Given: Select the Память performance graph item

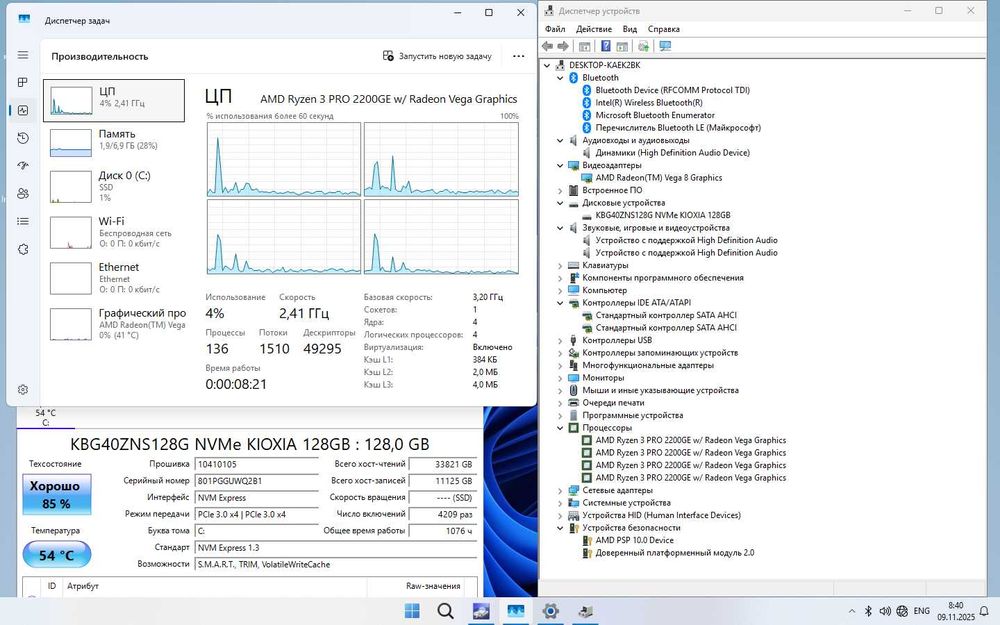Looking at the screenshot, I should pyautogui.click(x=114, y=143).
